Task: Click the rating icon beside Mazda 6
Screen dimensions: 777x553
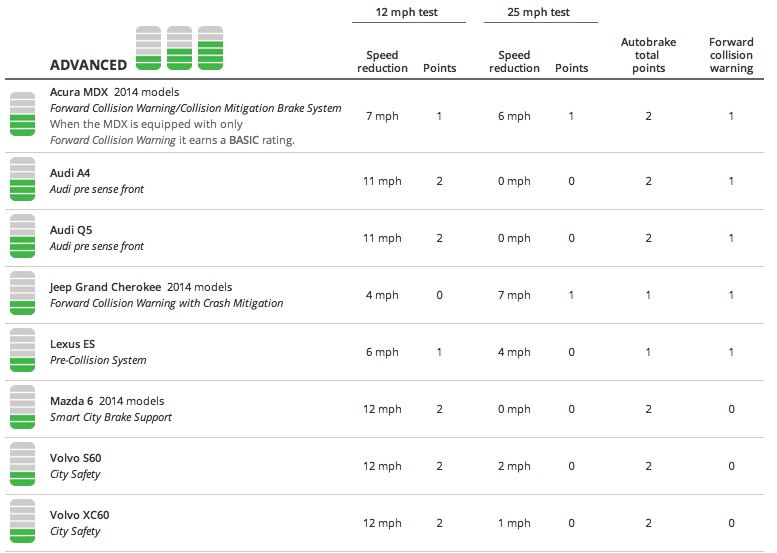Action: point(22,407)
